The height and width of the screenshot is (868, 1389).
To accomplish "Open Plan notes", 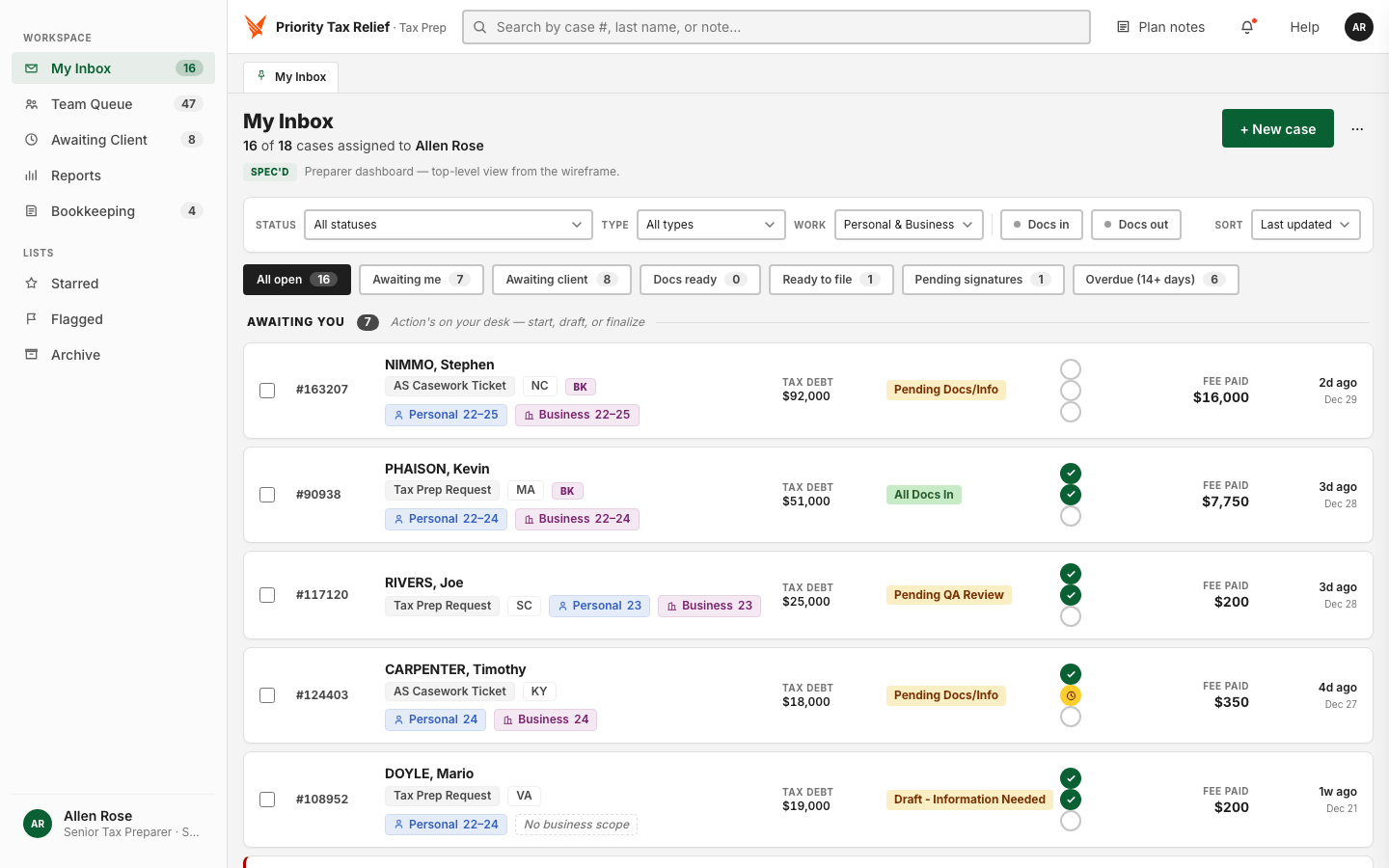I will [1160, 27].
